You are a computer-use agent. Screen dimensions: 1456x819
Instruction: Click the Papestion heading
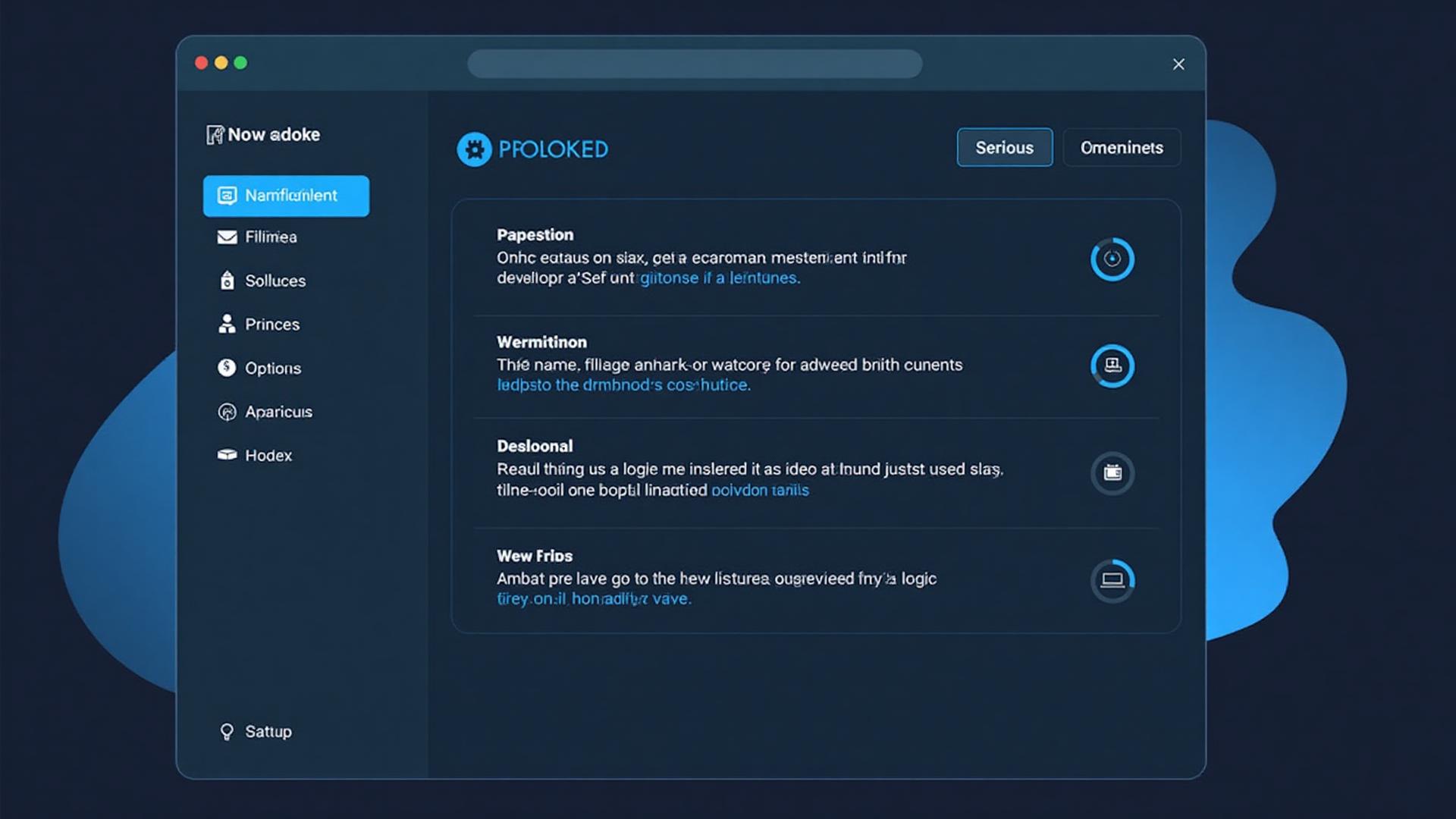[535, 235]
